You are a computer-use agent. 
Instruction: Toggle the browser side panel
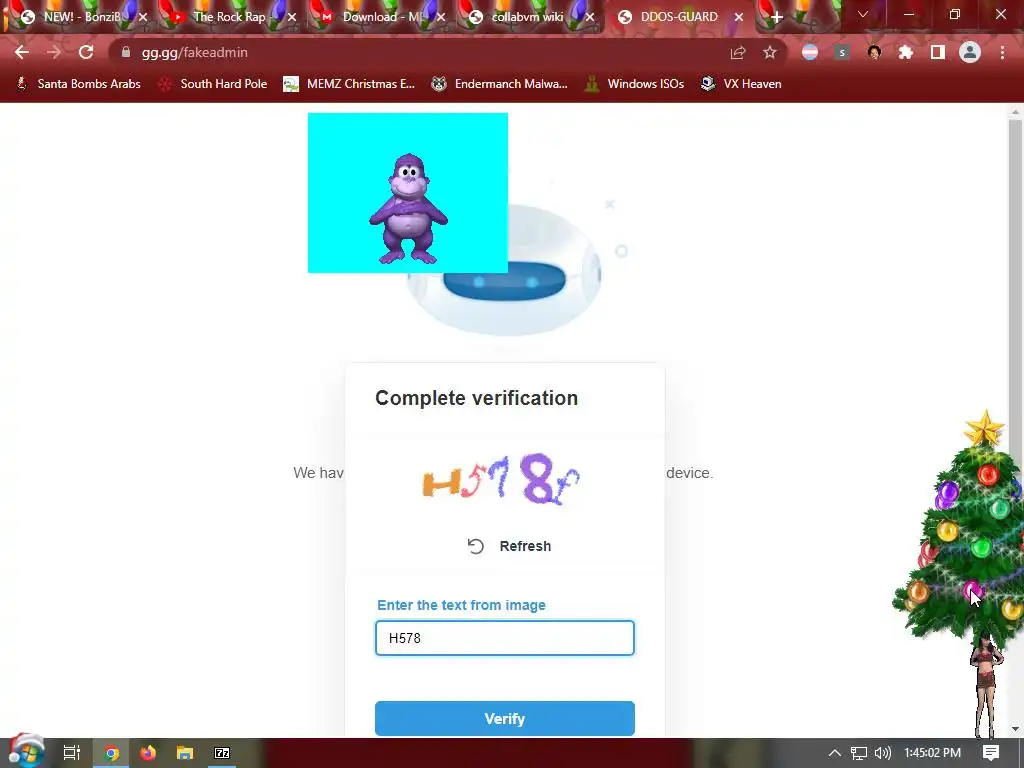938,52
